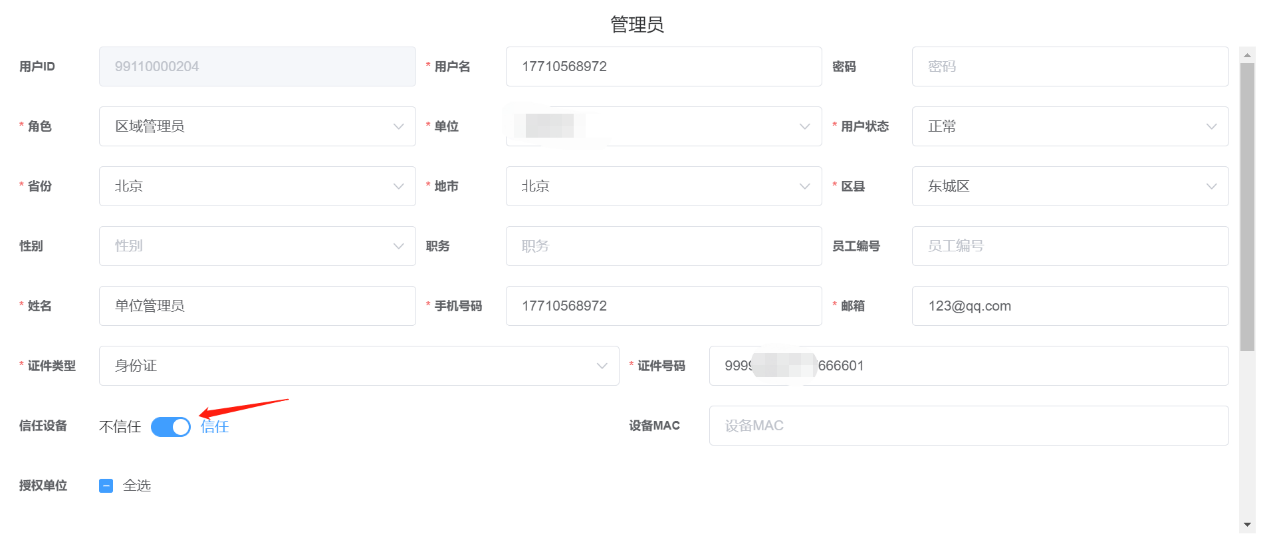1267x534 pixels.
Task: Expand the 省份 dropdown showing 北京
Action: point(257,186)
